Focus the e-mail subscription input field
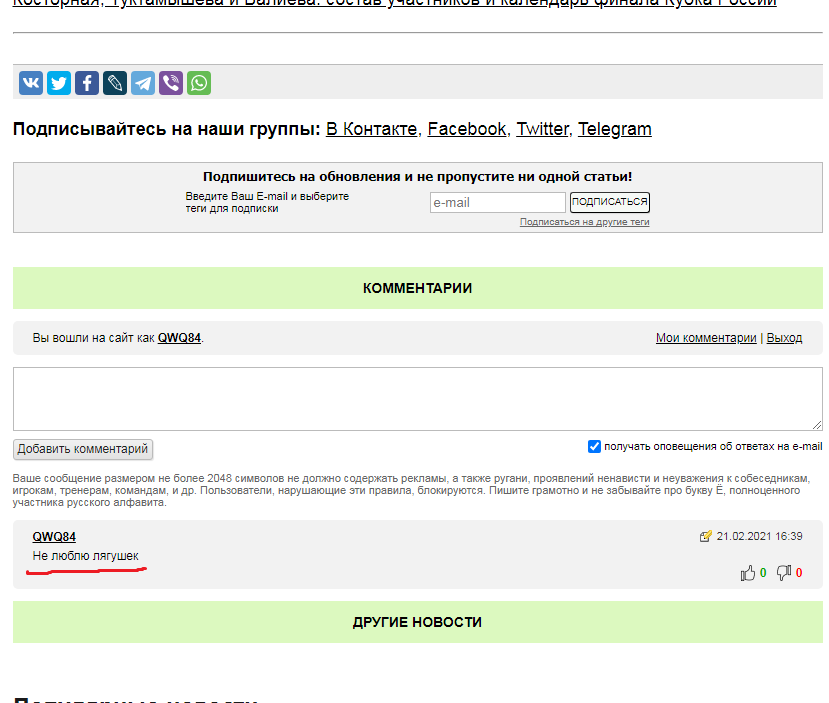Image resolution: width=829 pixels, height=703 pixels. [497, 203]
